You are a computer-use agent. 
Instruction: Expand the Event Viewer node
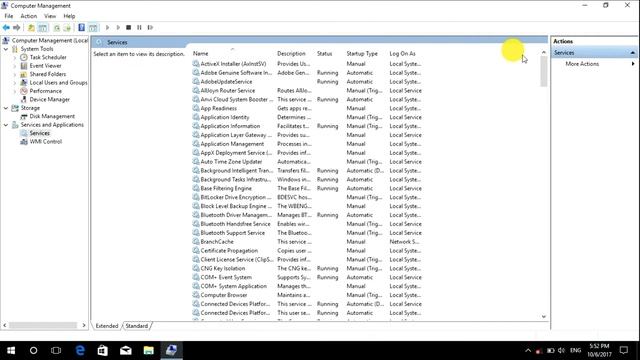(15, 66)
